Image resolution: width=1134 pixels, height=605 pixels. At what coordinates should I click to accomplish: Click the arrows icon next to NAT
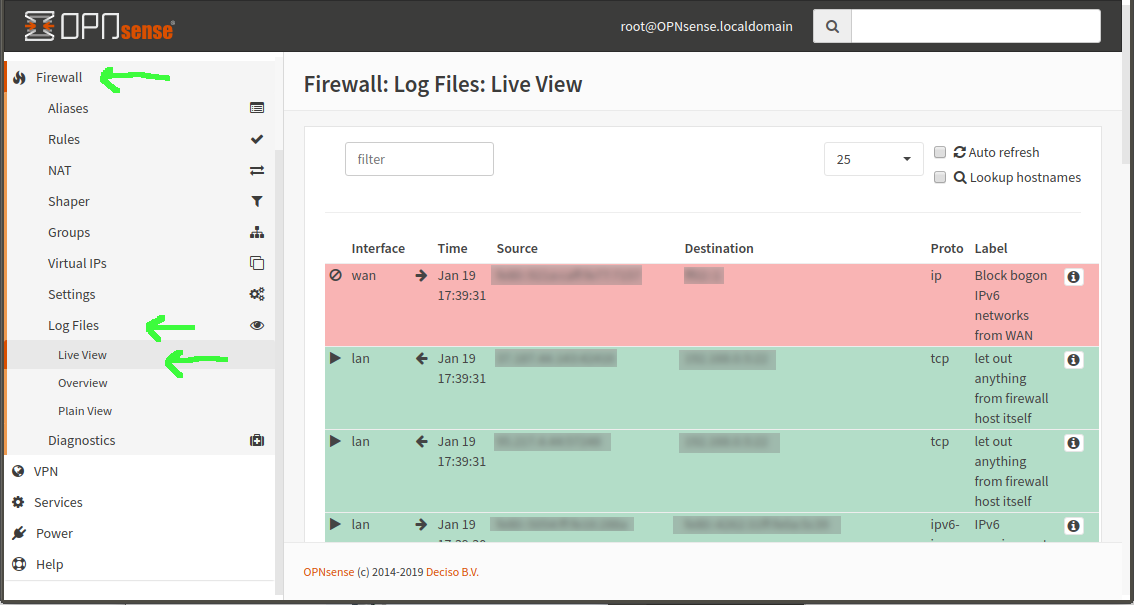[257, 171]
